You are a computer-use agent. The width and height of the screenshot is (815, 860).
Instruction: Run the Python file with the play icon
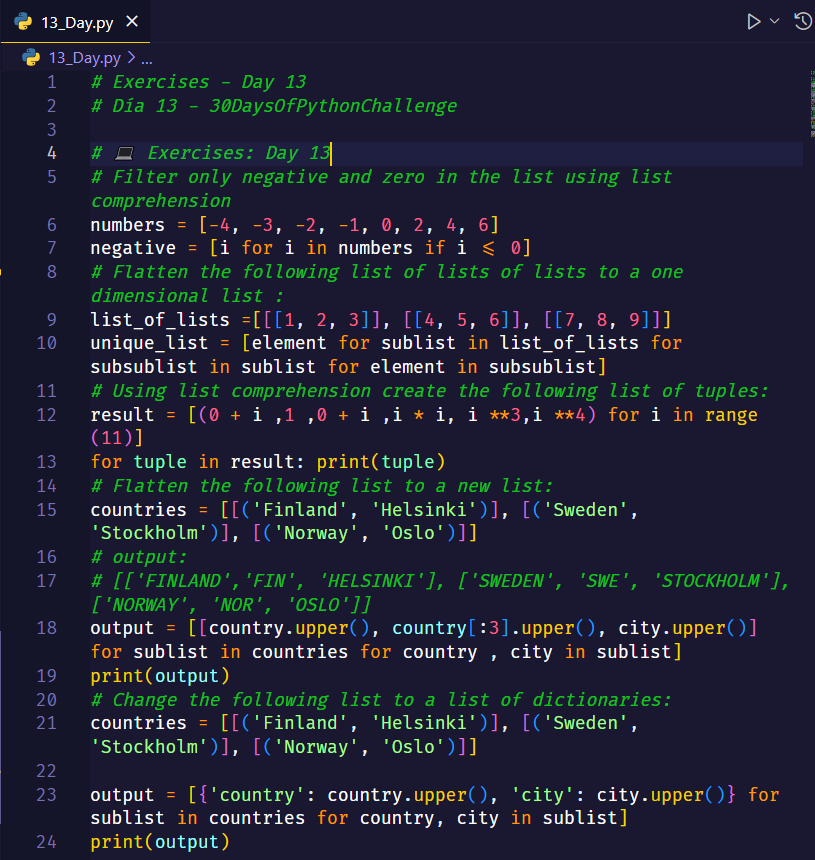click(754, 22)
